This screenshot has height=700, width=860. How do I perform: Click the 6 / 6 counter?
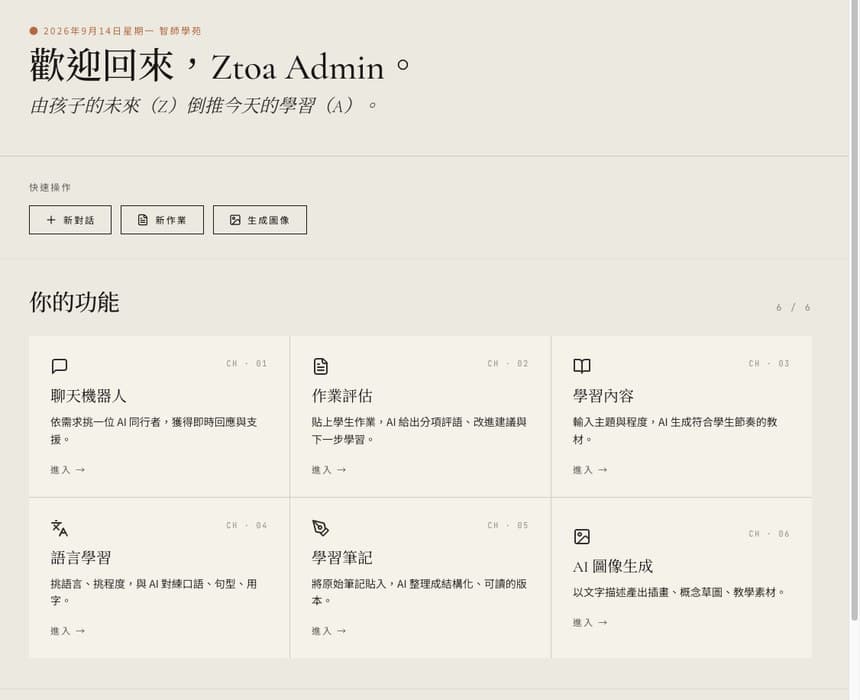coord(793,307)
